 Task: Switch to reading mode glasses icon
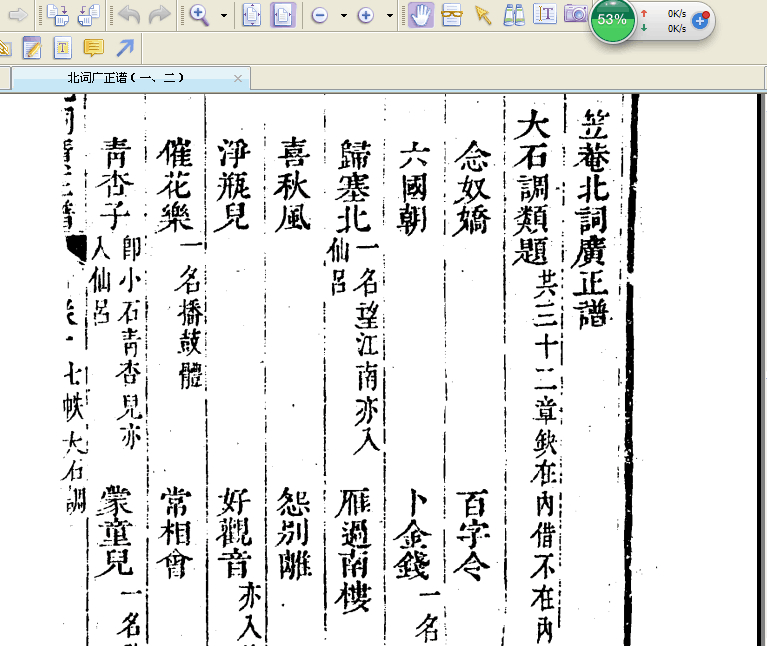[451, 15]
